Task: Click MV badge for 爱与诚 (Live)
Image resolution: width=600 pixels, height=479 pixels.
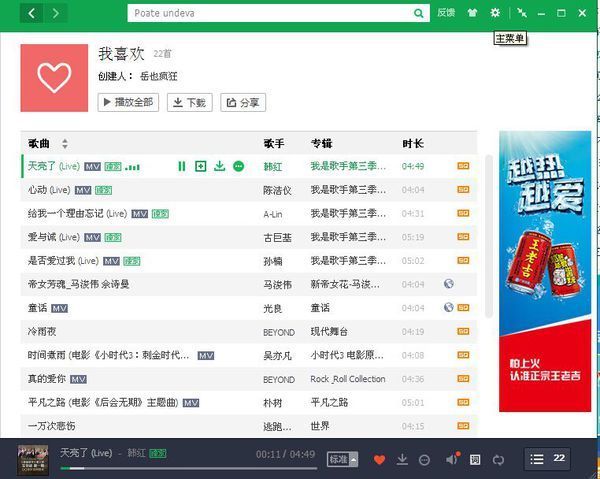Action: click(x=93, y=238)
